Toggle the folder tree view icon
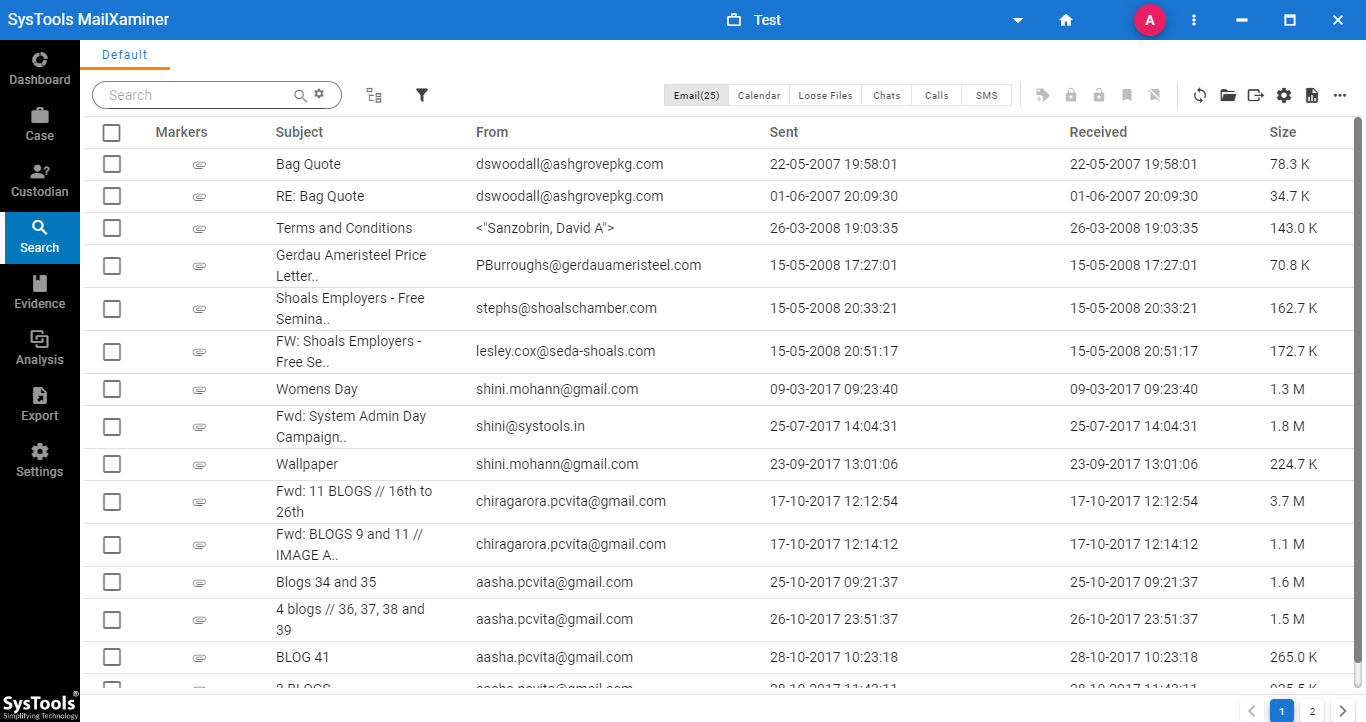The image size is (1366, 722). [x=374, y=95]
